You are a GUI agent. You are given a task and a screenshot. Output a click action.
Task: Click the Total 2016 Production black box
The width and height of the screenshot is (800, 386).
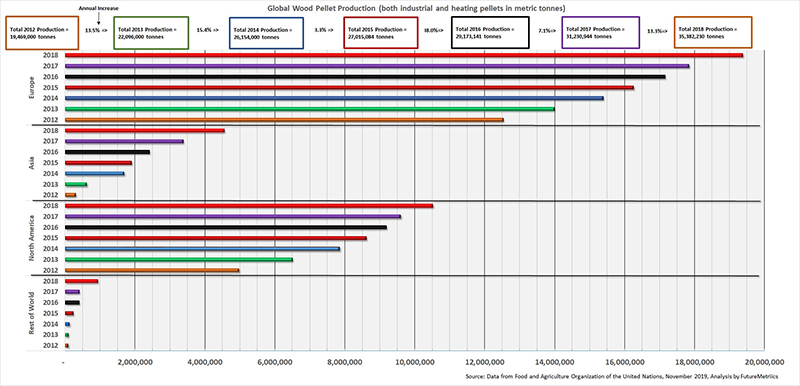490,33
